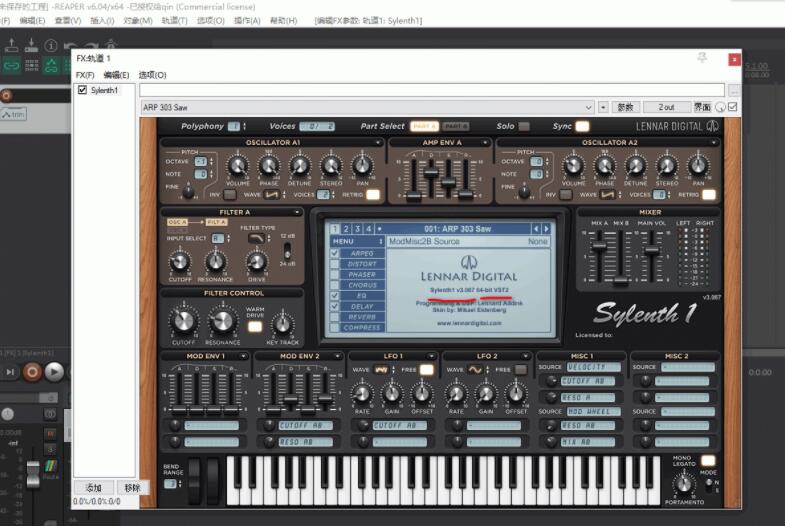This screenshot has width=785, height=526.
Task: Click the track record-arm button in REAPER
Action: (6, 95)
